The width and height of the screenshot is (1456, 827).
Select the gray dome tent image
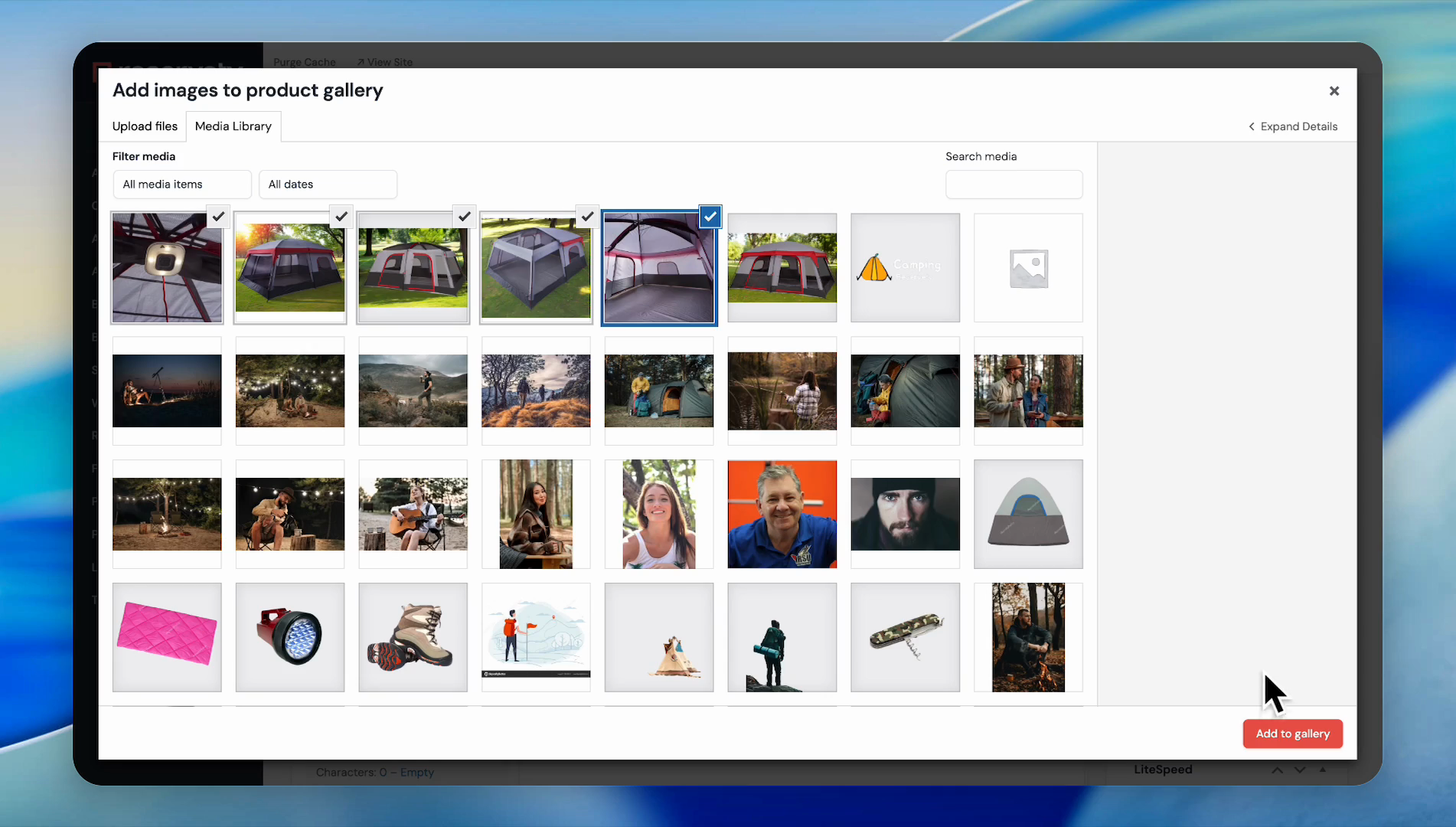(x=1028, y=514)
